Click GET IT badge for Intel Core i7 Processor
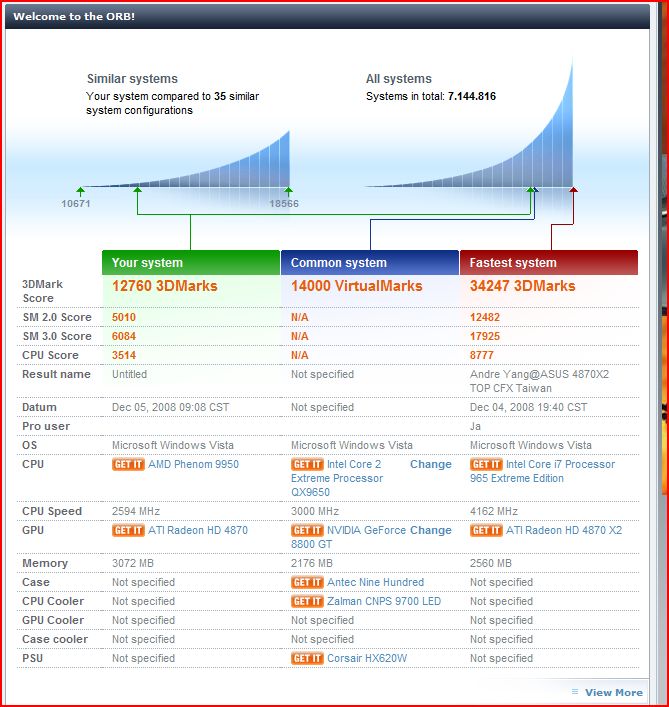Image resolution: width=669 pixels, height=707 pixels. (486, 464)
